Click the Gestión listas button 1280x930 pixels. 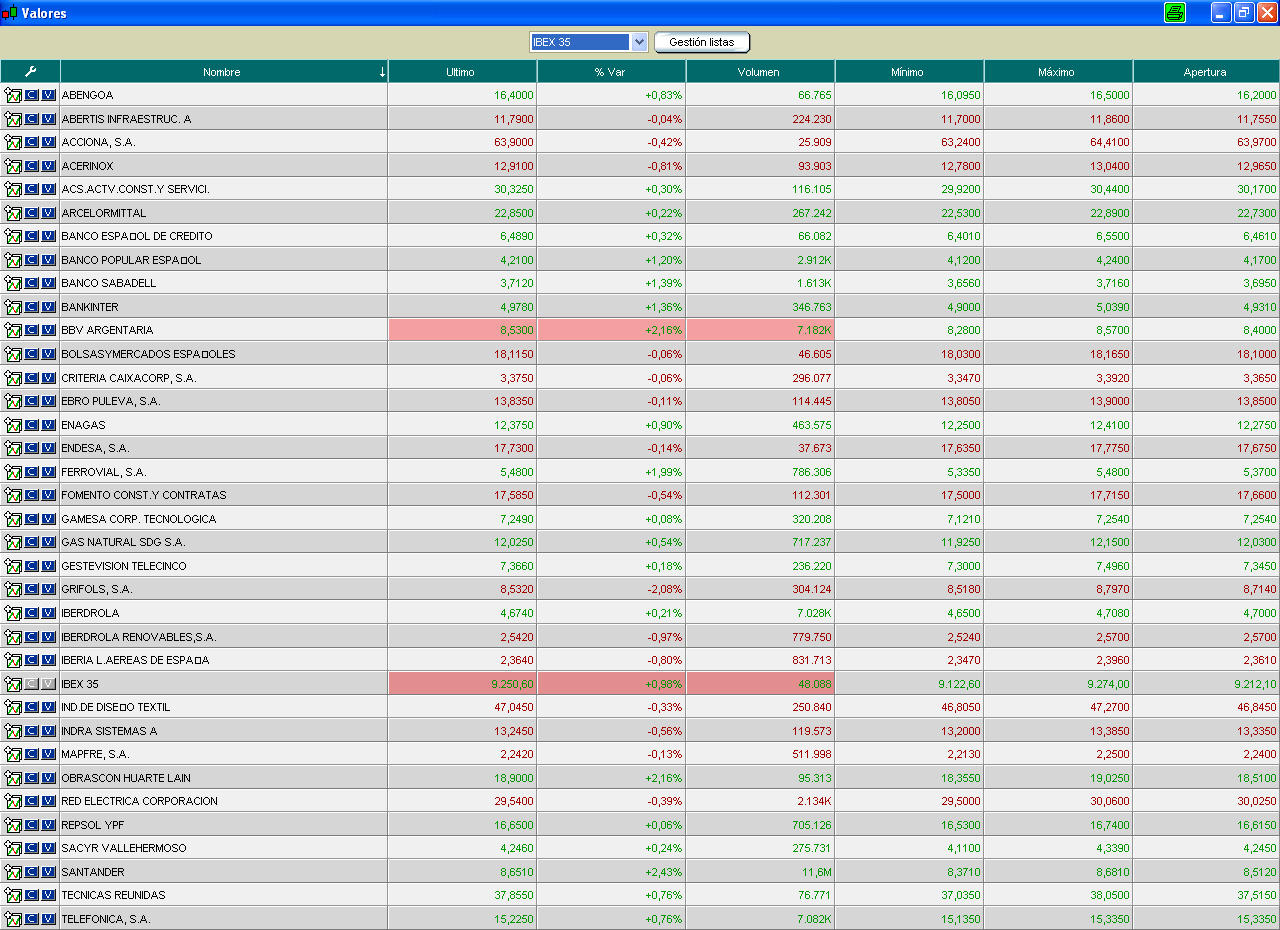701,42
